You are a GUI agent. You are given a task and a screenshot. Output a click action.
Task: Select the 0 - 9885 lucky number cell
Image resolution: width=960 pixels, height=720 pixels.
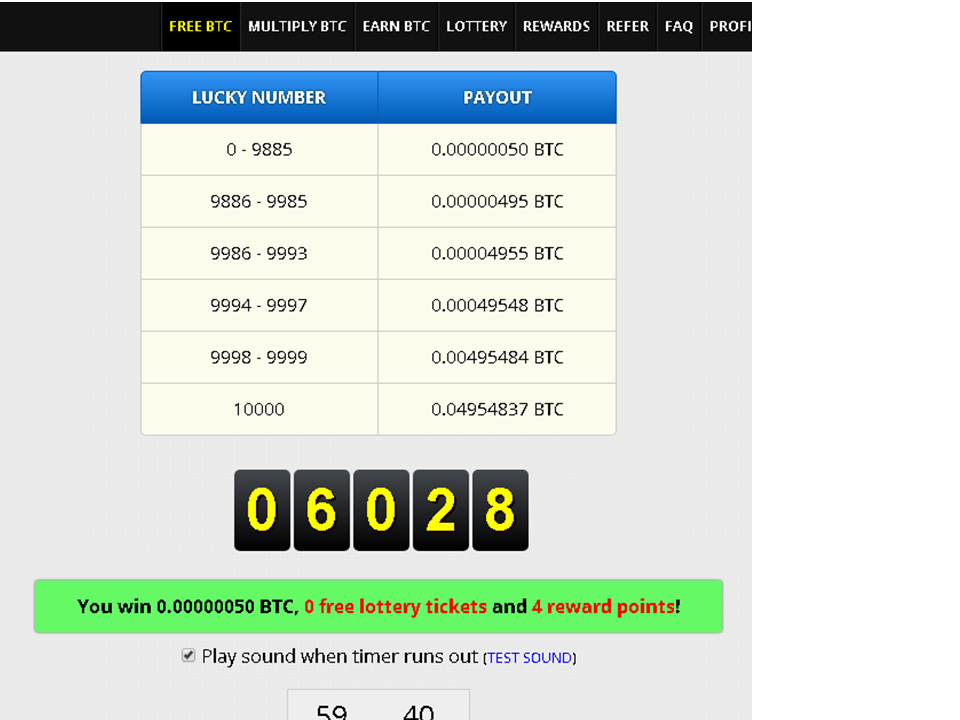[259, 149]
